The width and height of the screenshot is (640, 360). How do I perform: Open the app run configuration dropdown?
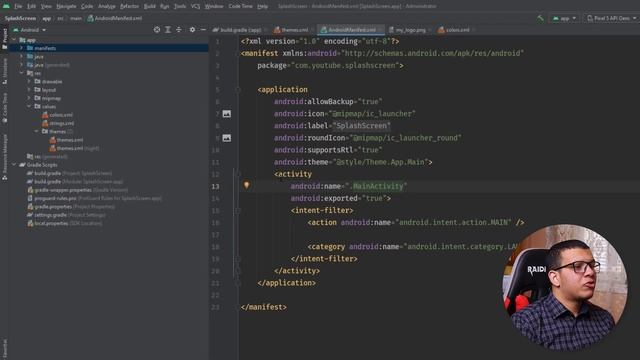[x=564, y=18]
